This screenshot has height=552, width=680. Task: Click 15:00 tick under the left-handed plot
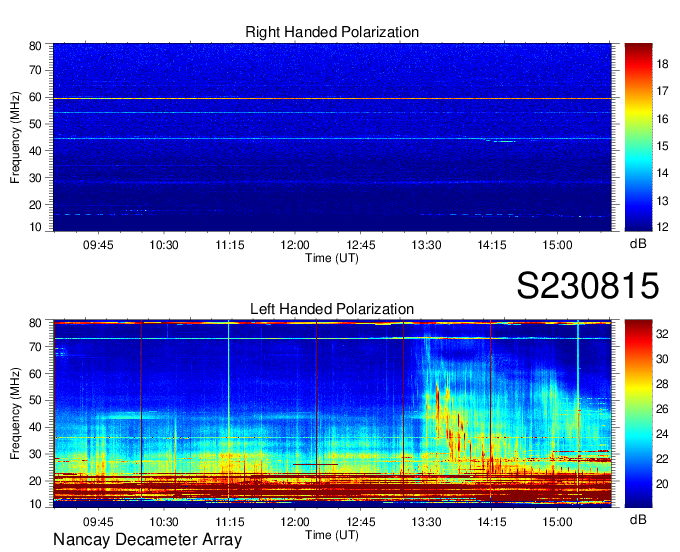pyautogui.click(x=557, y=522)
